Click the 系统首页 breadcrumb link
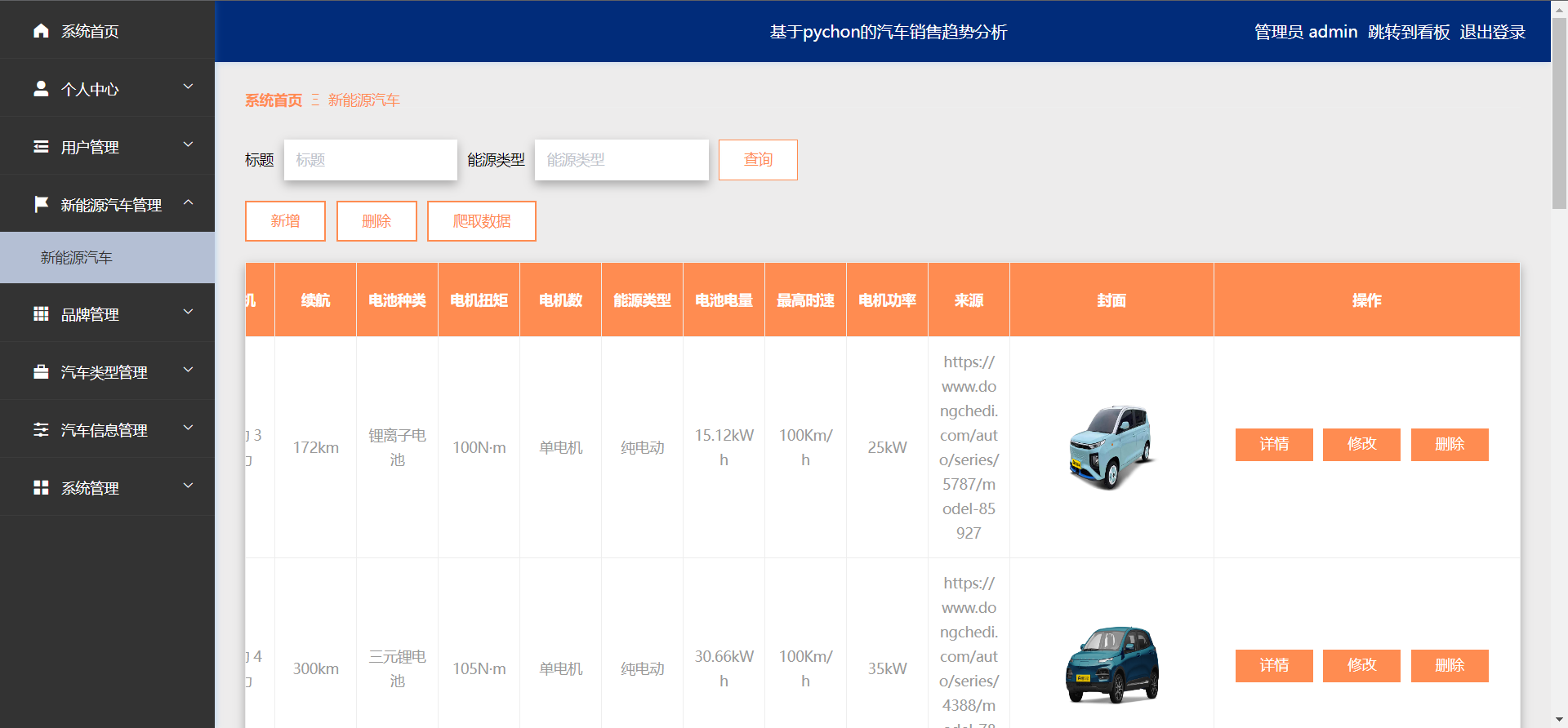Screen dimensions: 1568x728 (x=274, y=100)
